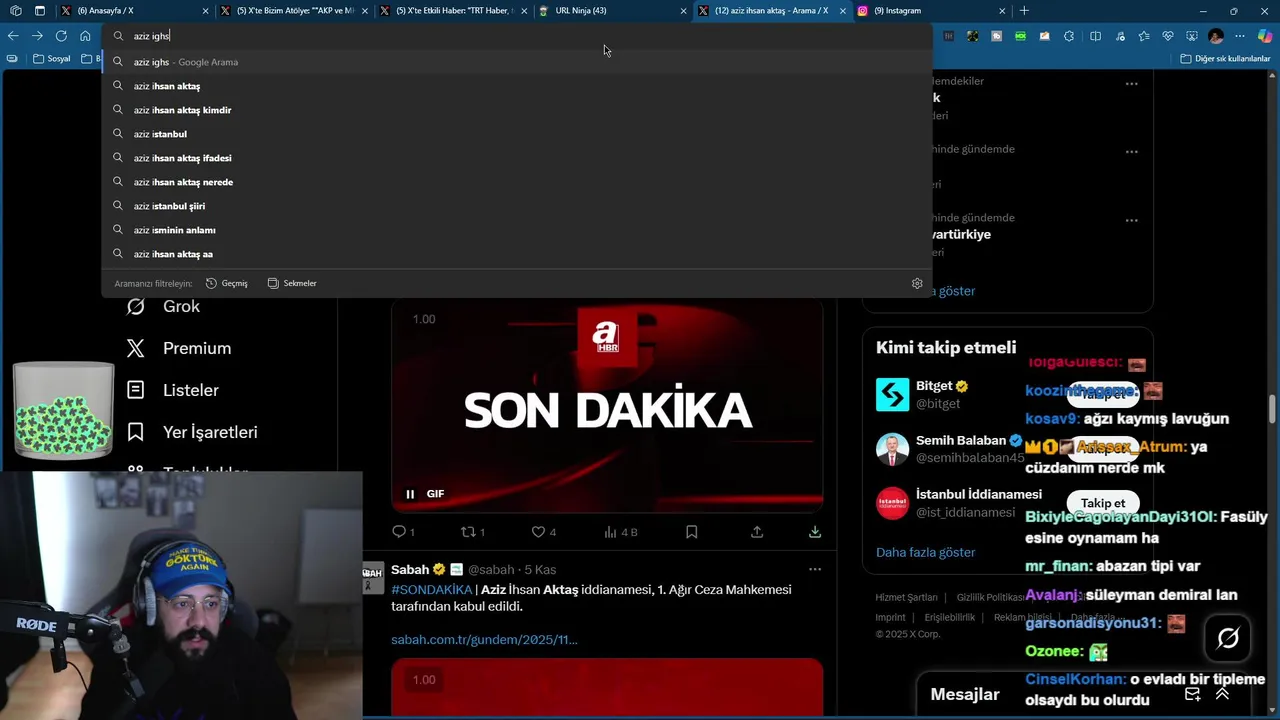Viewport: 1280px width, 720px height.
Task: Open Daha fazla göster under Kimi takip etmeli
Action: point(925,552)
